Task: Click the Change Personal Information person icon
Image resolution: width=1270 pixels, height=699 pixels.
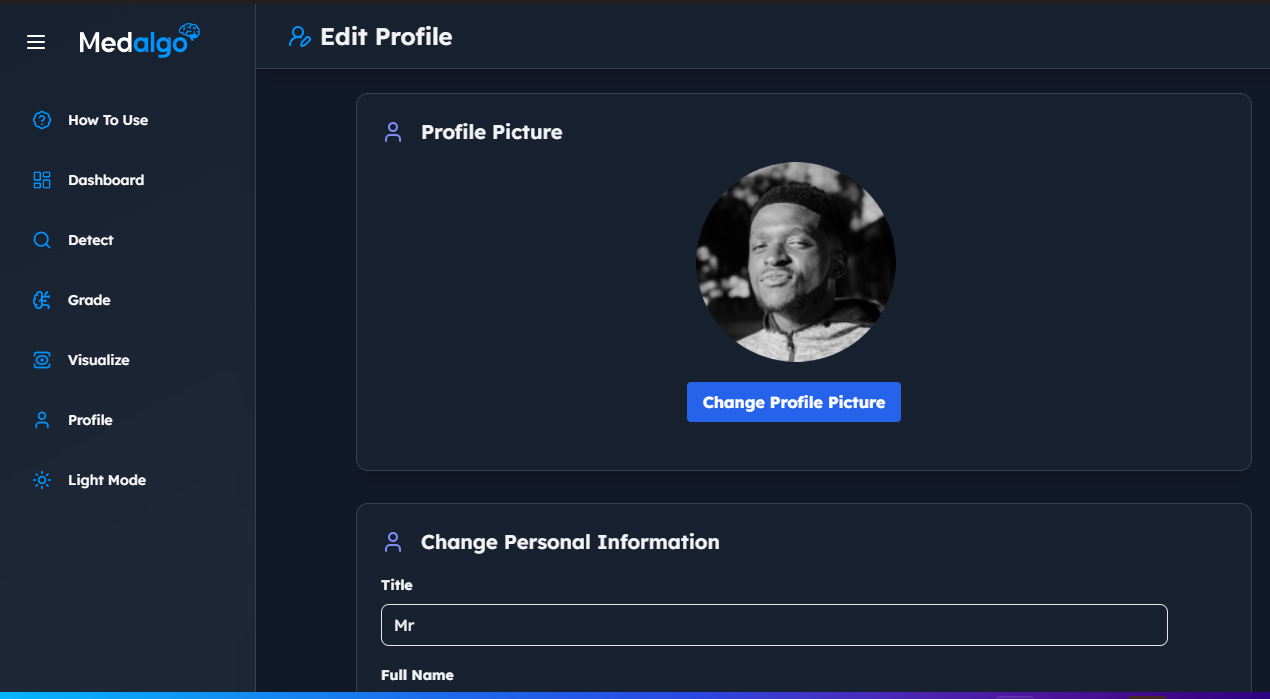Action: pos(392,542)
